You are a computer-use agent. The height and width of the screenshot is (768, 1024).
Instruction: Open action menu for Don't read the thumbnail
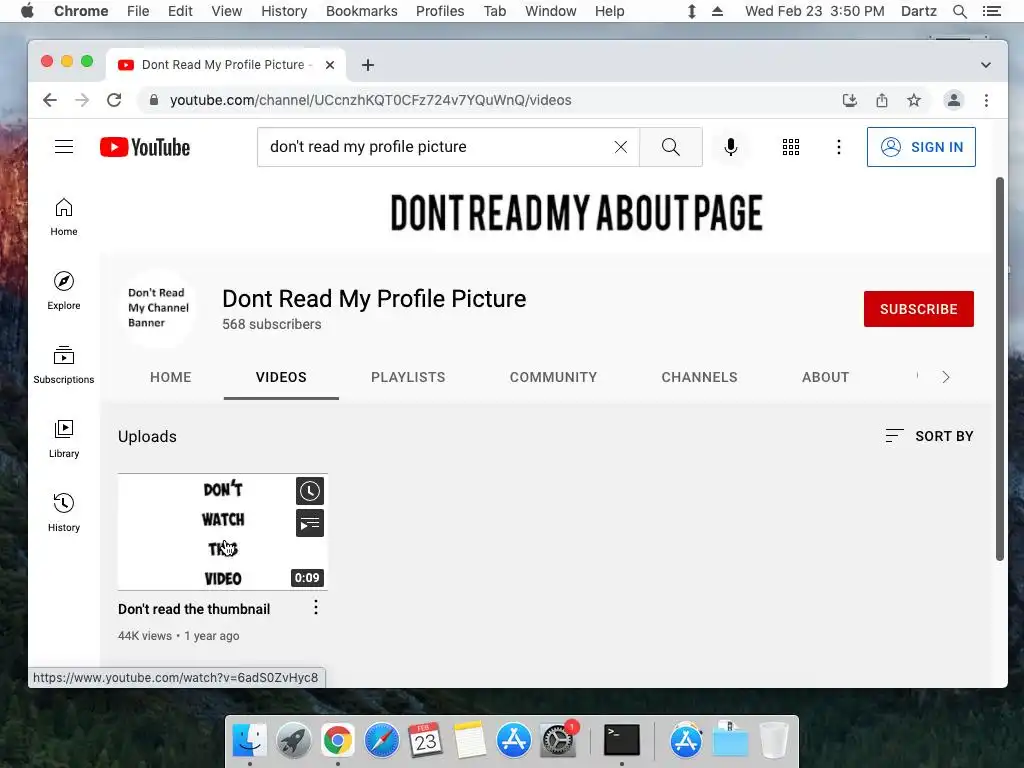[315, 607]
